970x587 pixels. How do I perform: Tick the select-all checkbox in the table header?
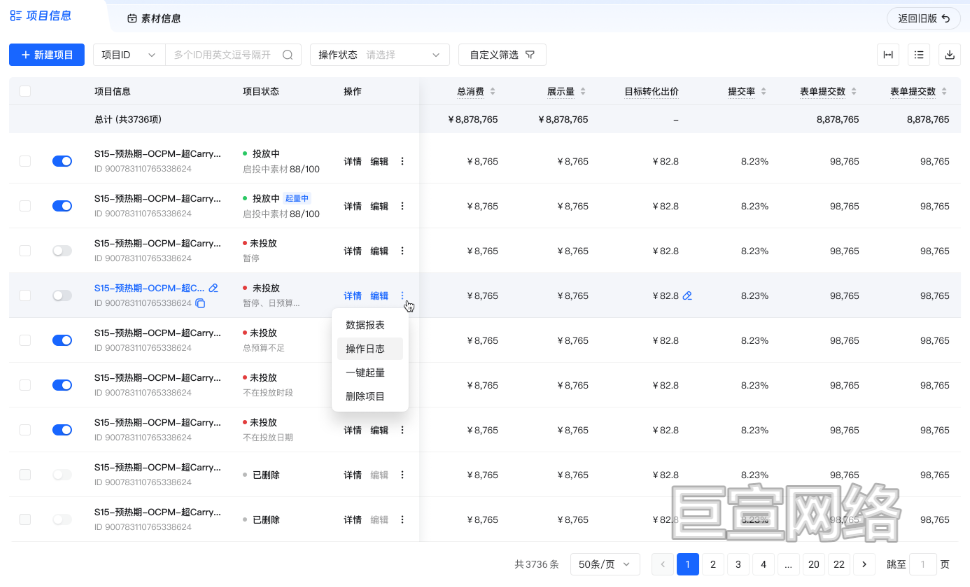25,92
